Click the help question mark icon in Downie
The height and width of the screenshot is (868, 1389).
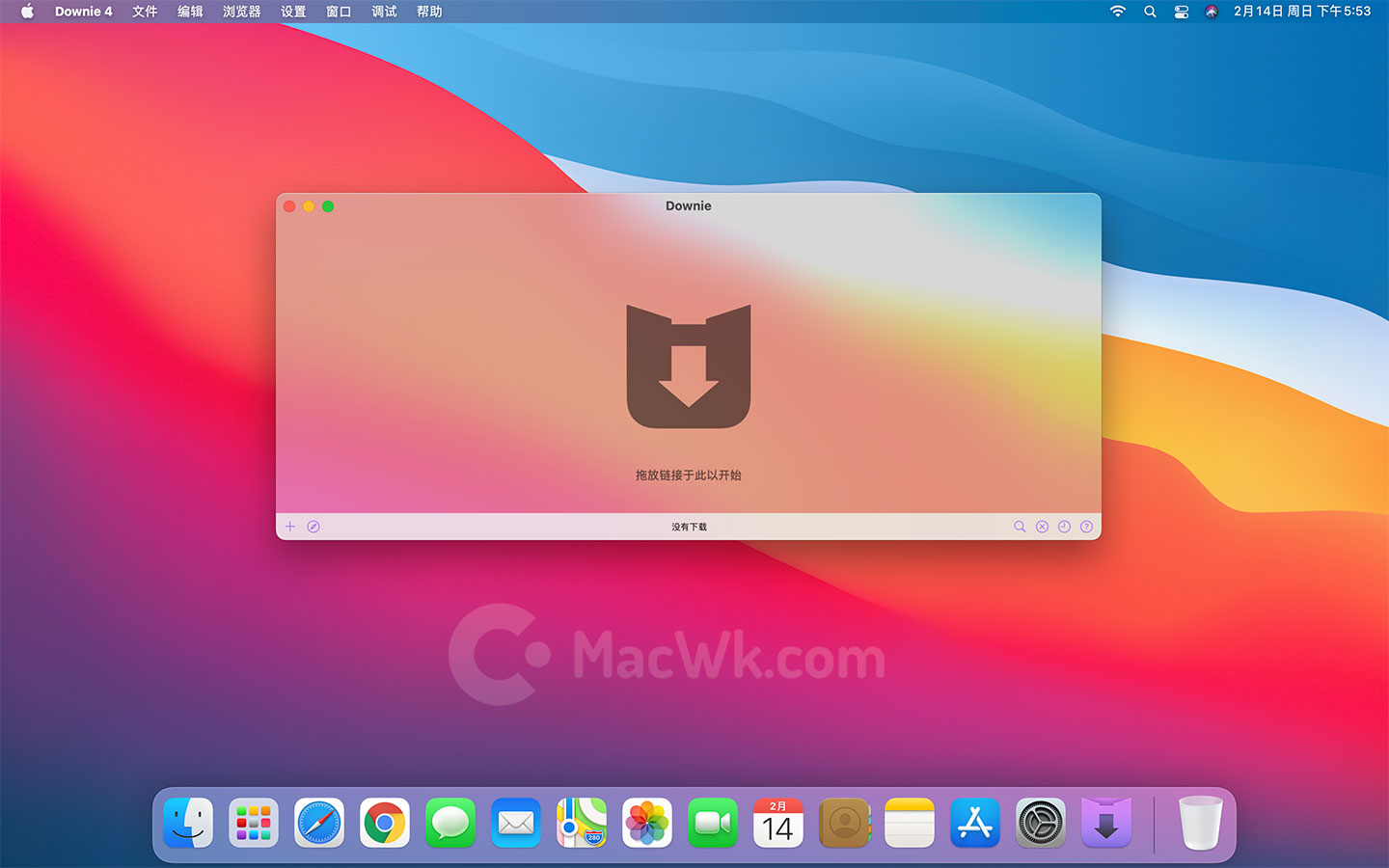[1086, 527]
